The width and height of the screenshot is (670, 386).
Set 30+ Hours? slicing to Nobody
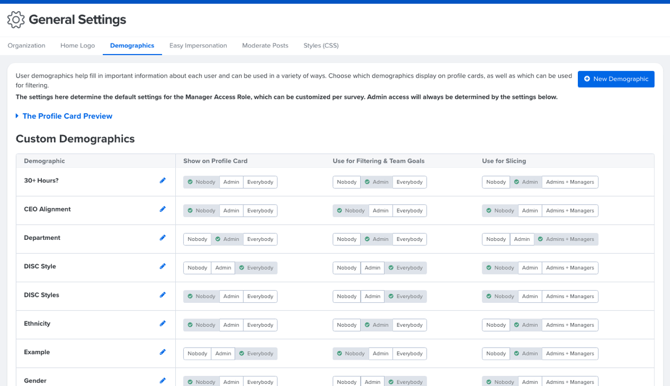tap(496, 182)
